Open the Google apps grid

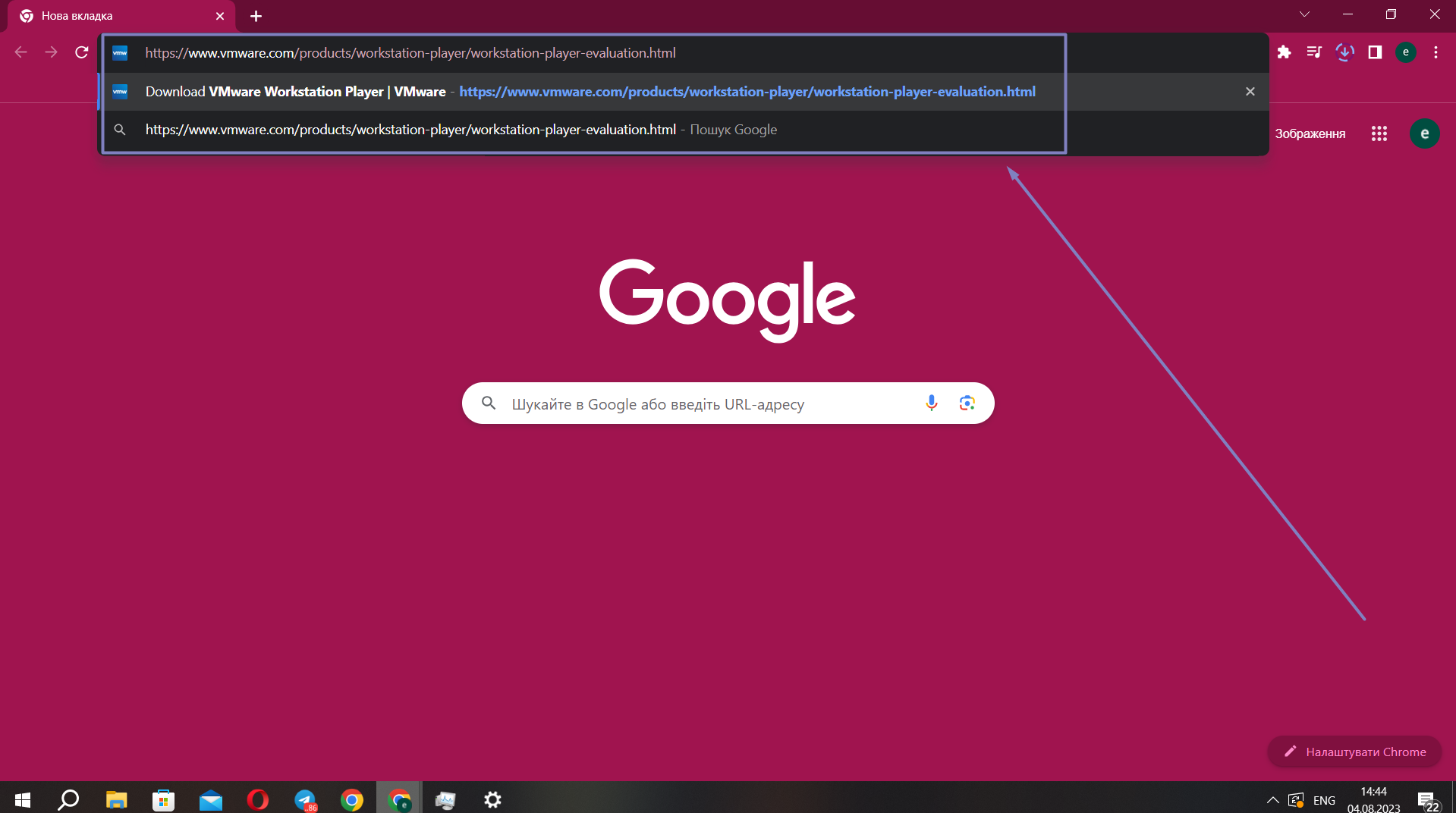tap(1379, 133)
